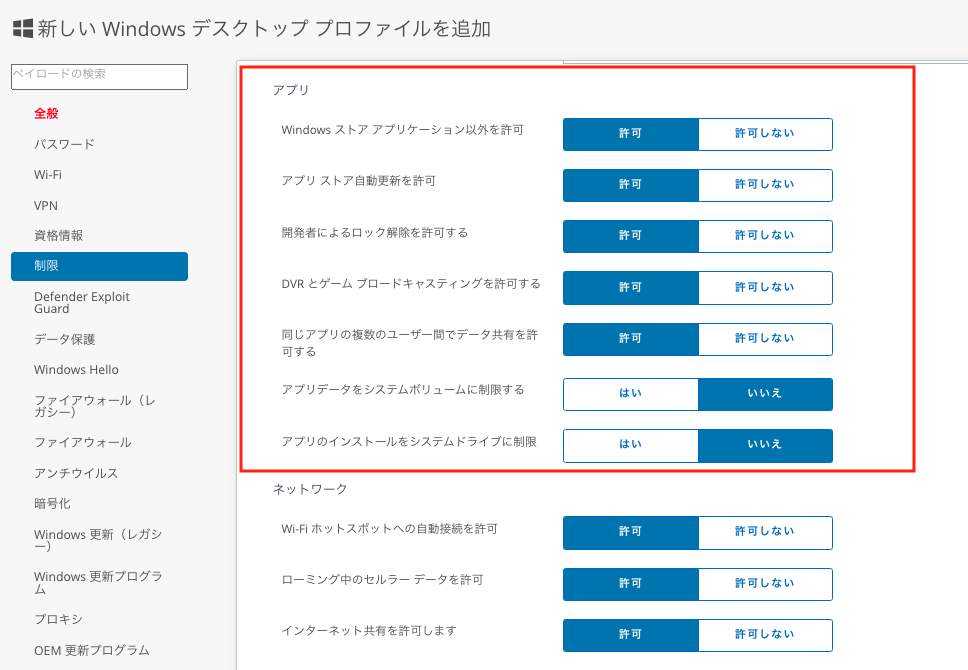Image resolution: width=968 pixels, height=670 pixels.
Task: Allow ローミング中のセルラー データ
Action: (630, 584)
